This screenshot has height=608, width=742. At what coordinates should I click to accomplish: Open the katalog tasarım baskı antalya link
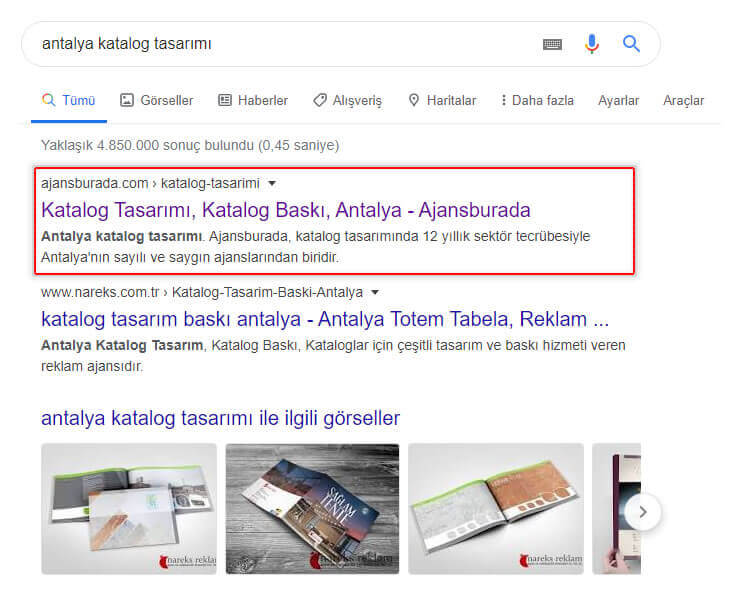click(325, 319)
